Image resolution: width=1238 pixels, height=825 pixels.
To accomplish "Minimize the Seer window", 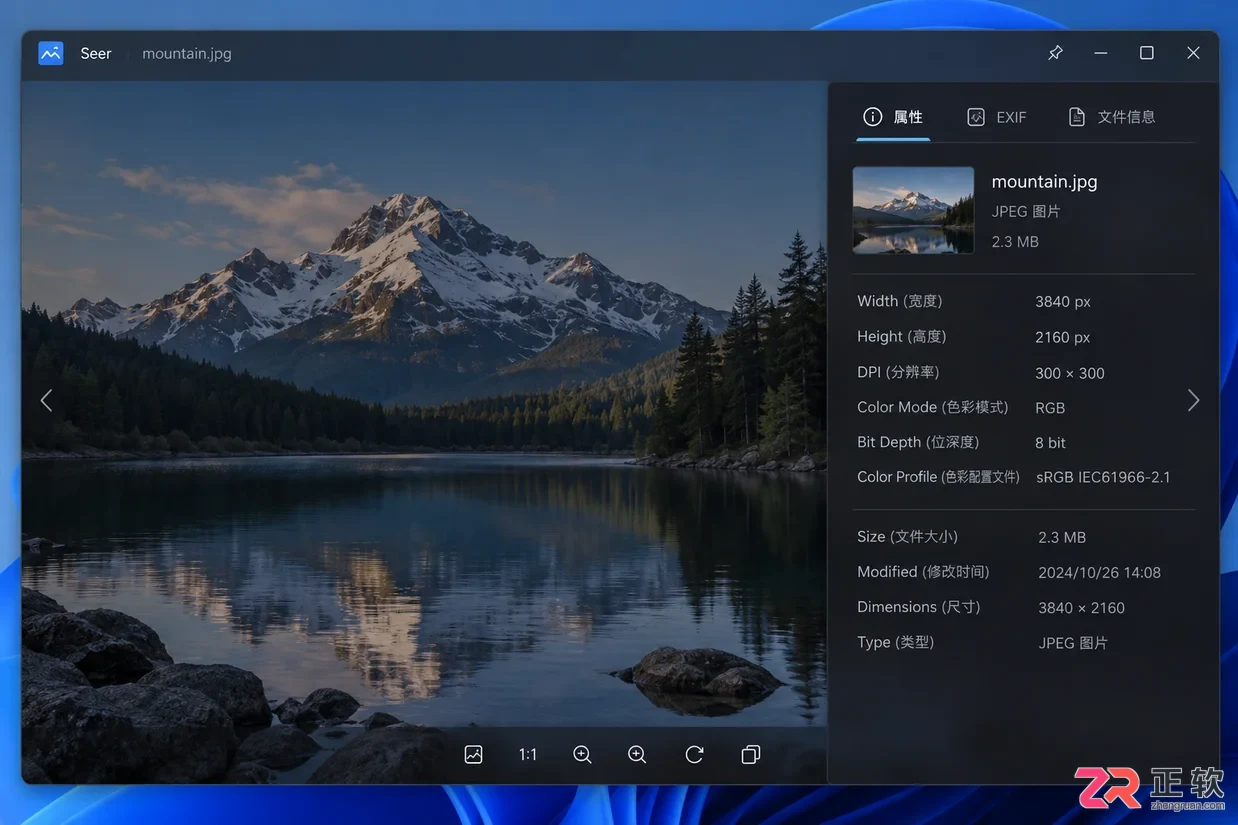I will coord(1101,53).
